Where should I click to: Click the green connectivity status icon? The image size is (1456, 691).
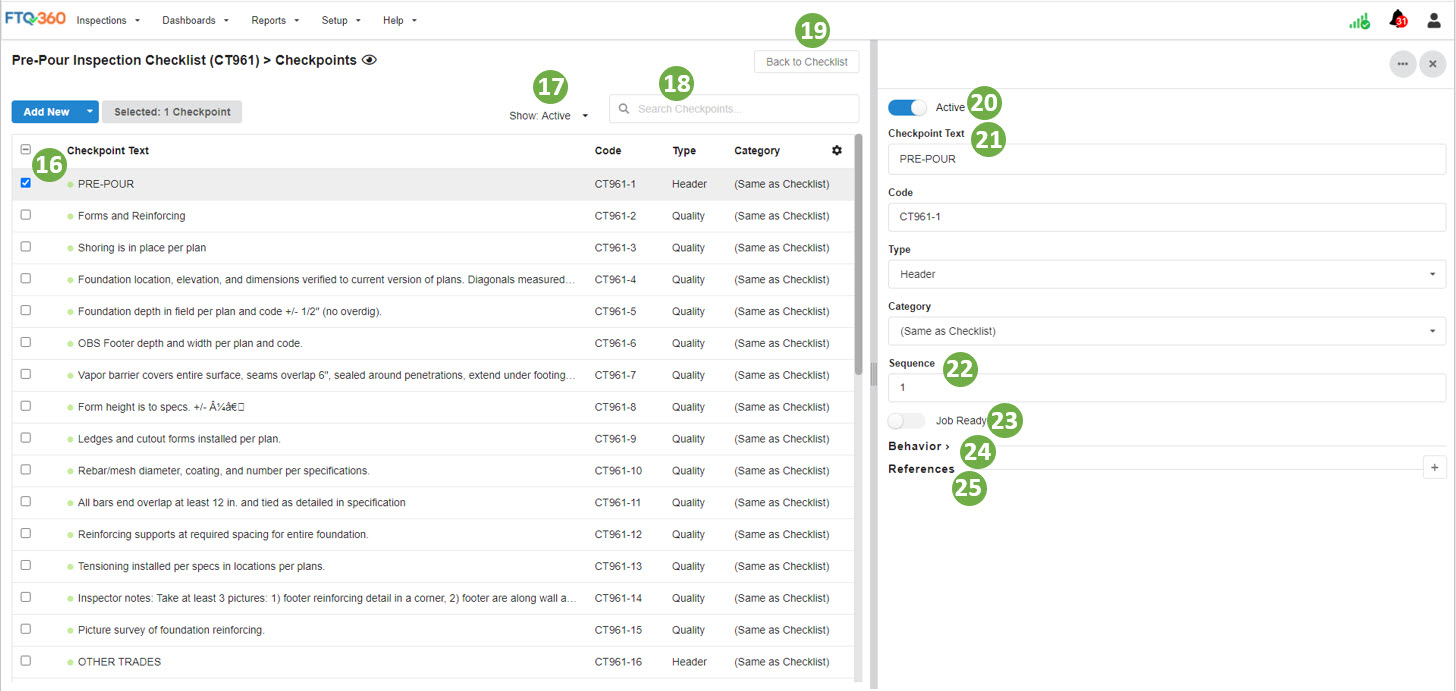click(x=1359, y=19)
